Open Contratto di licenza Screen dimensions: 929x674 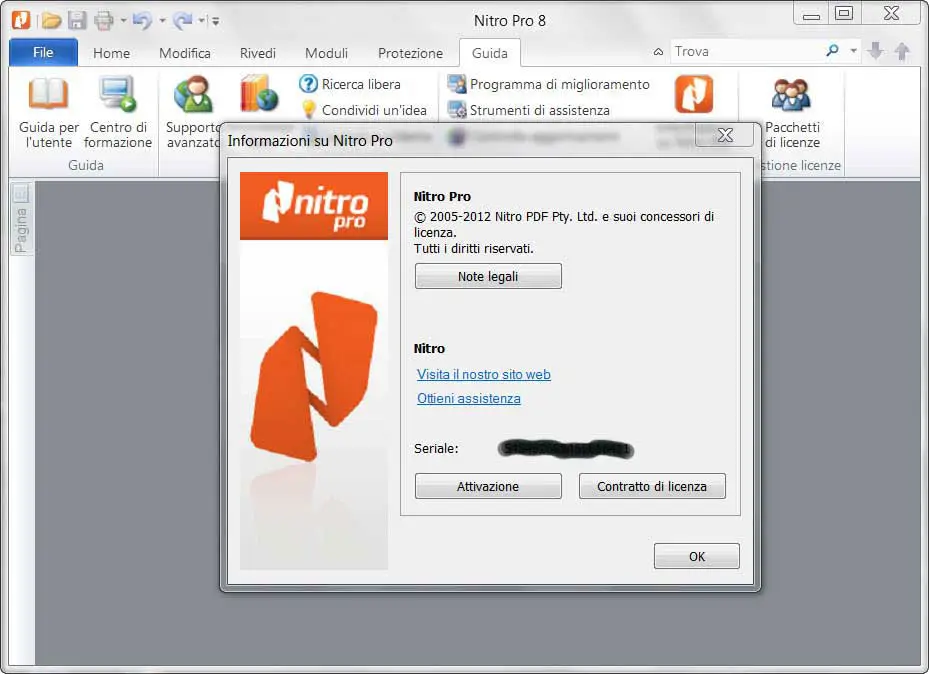[652, 486]
